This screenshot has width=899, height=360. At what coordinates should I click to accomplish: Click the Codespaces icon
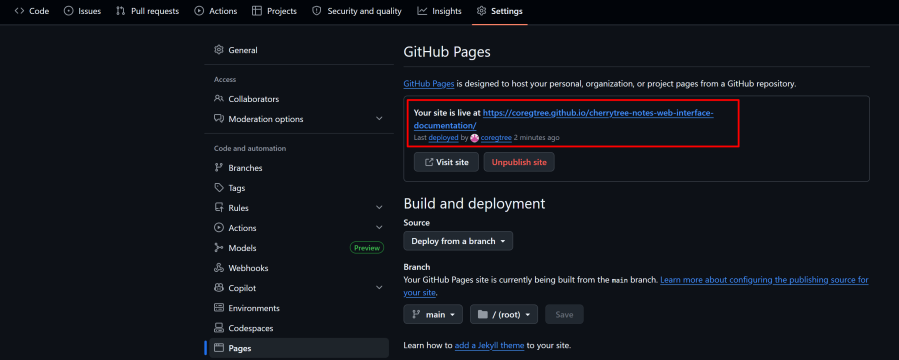click(218, 328)
